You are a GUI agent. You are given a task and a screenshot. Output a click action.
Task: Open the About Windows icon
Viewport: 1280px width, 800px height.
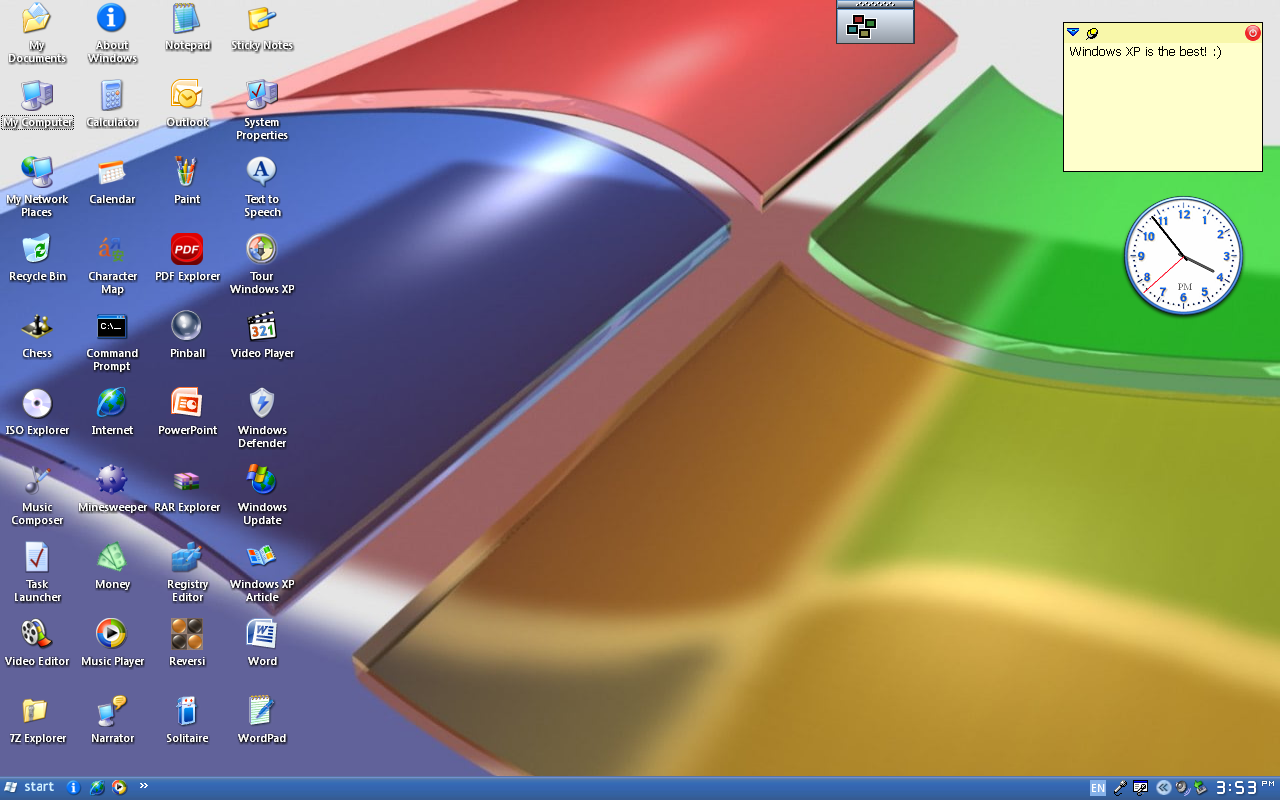pos(112,32)
